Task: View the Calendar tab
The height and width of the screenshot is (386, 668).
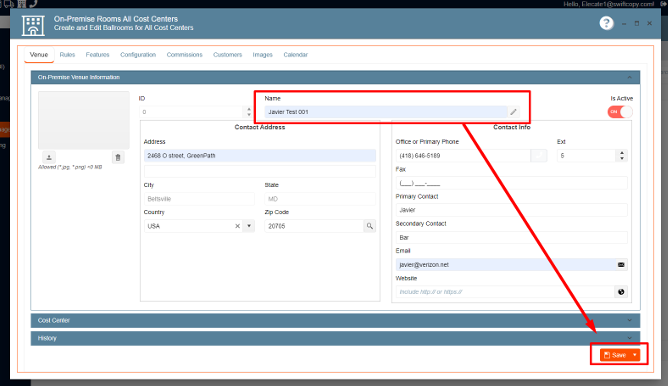Action: click(x=296, y=55)
